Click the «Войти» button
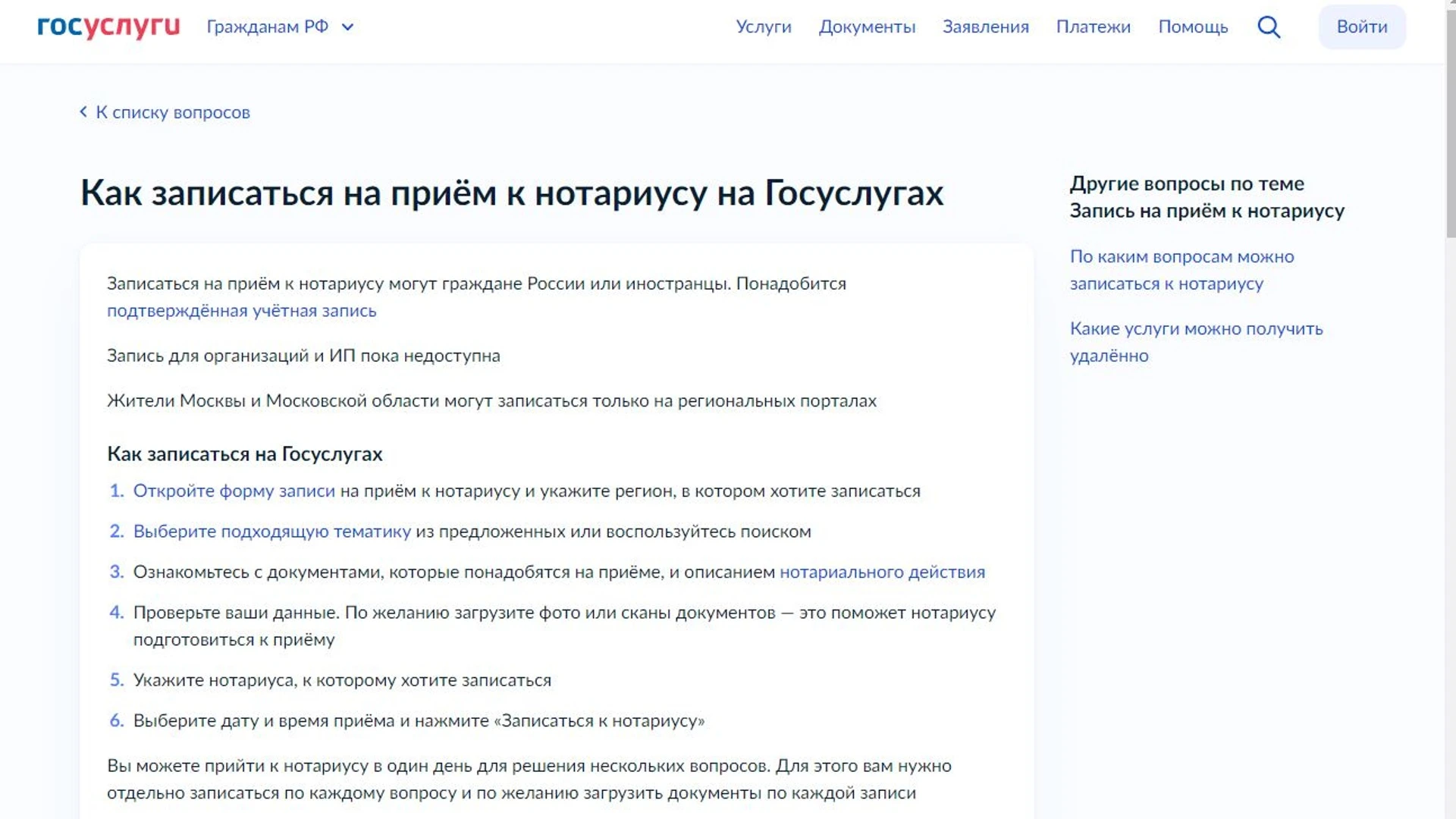This screenshot has width=1456, height=819. pyautogui.click(x=1362, y=27)
